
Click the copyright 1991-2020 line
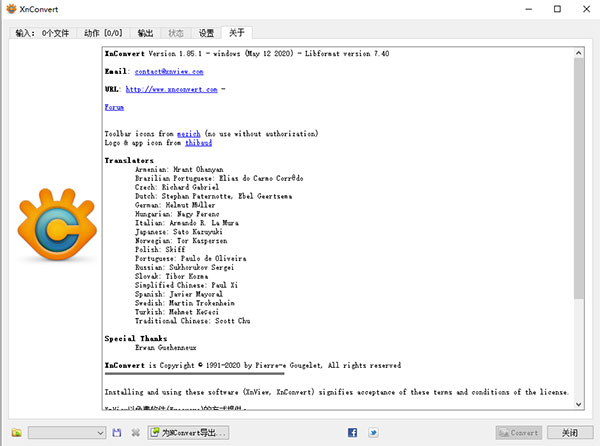253,365
